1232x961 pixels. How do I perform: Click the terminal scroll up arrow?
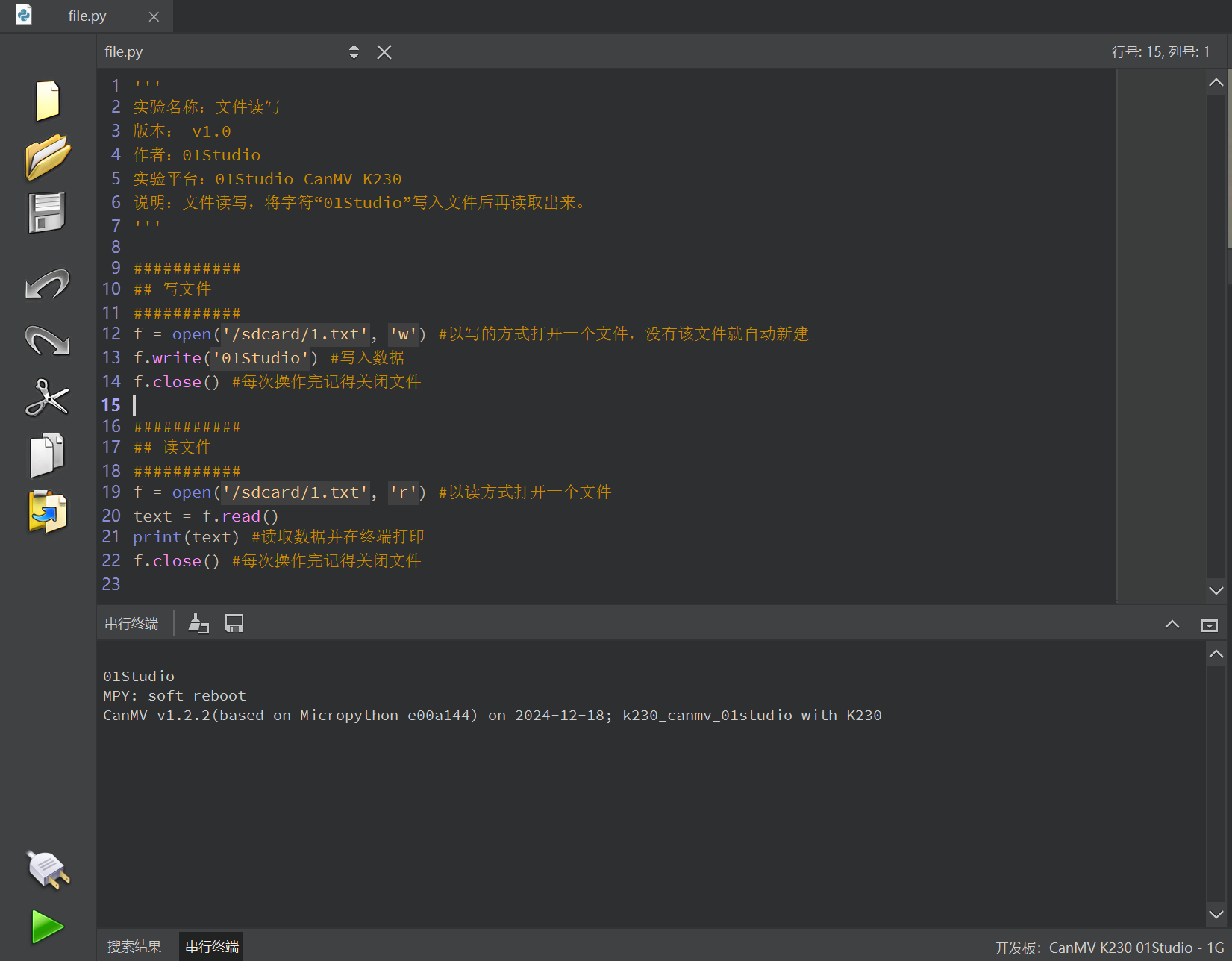point(1216,654)
